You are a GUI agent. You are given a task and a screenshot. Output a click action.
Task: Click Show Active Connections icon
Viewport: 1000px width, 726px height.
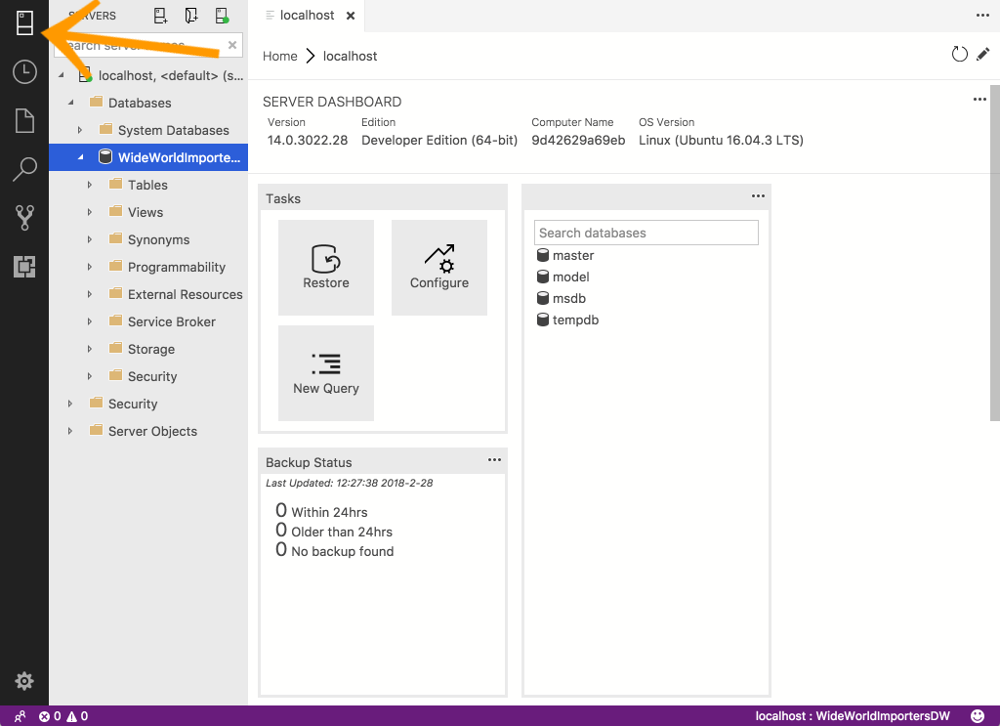(221, 15)
